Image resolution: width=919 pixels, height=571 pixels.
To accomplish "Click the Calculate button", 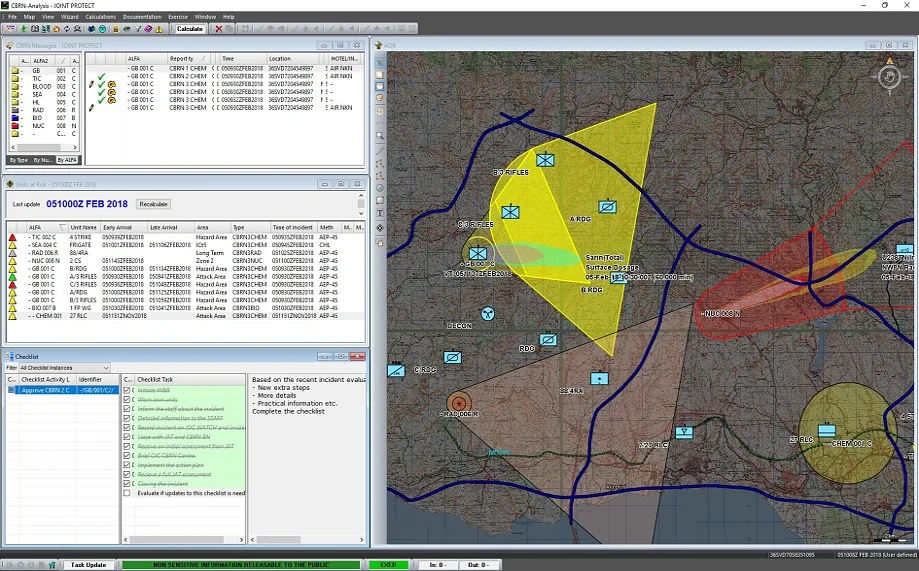I will [x=189, y=29].
